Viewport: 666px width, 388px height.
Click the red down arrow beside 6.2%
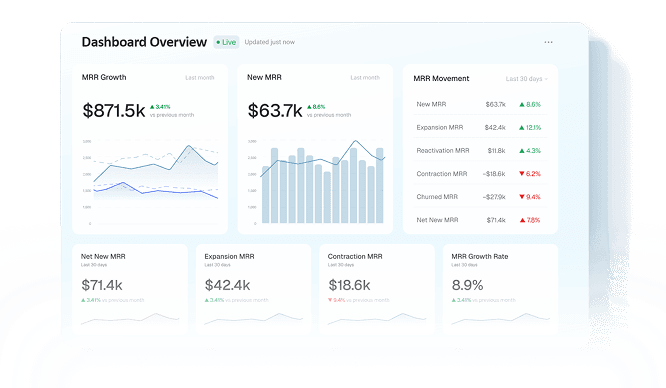coord(522,174)
